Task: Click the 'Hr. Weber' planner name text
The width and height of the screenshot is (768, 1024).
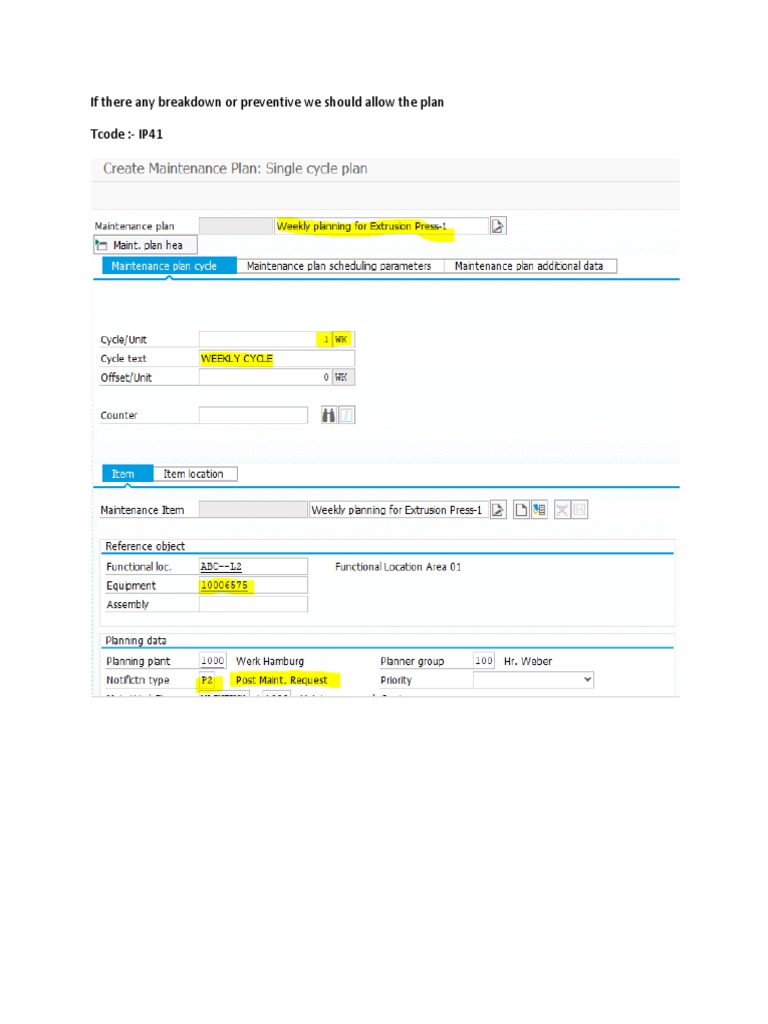Action: pos(528,661)
